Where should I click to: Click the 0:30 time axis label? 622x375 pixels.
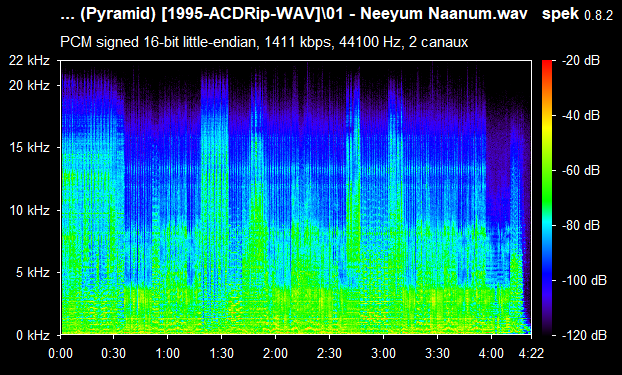(x=113, y=353)
